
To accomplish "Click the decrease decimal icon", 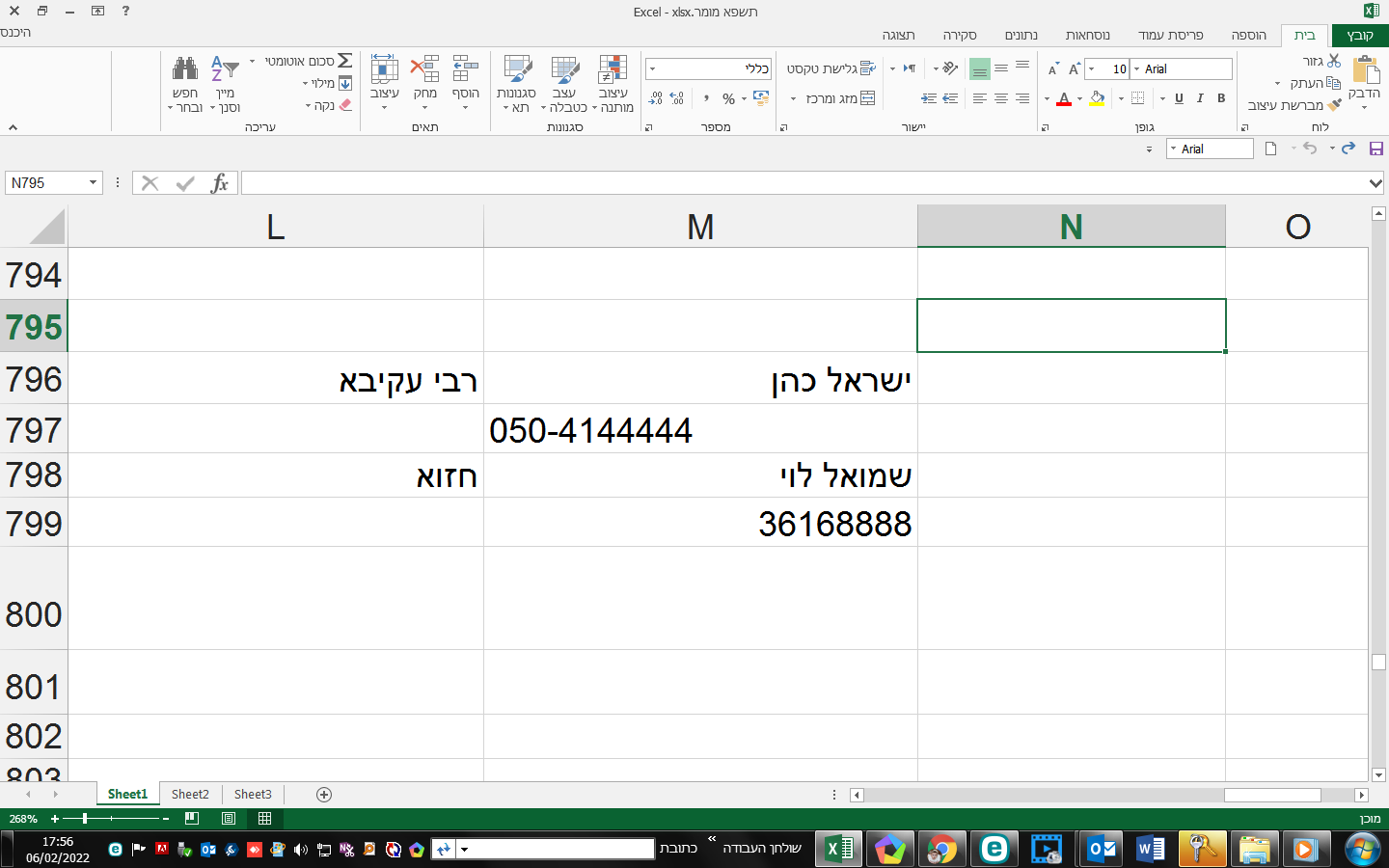I will coord(656,98).
